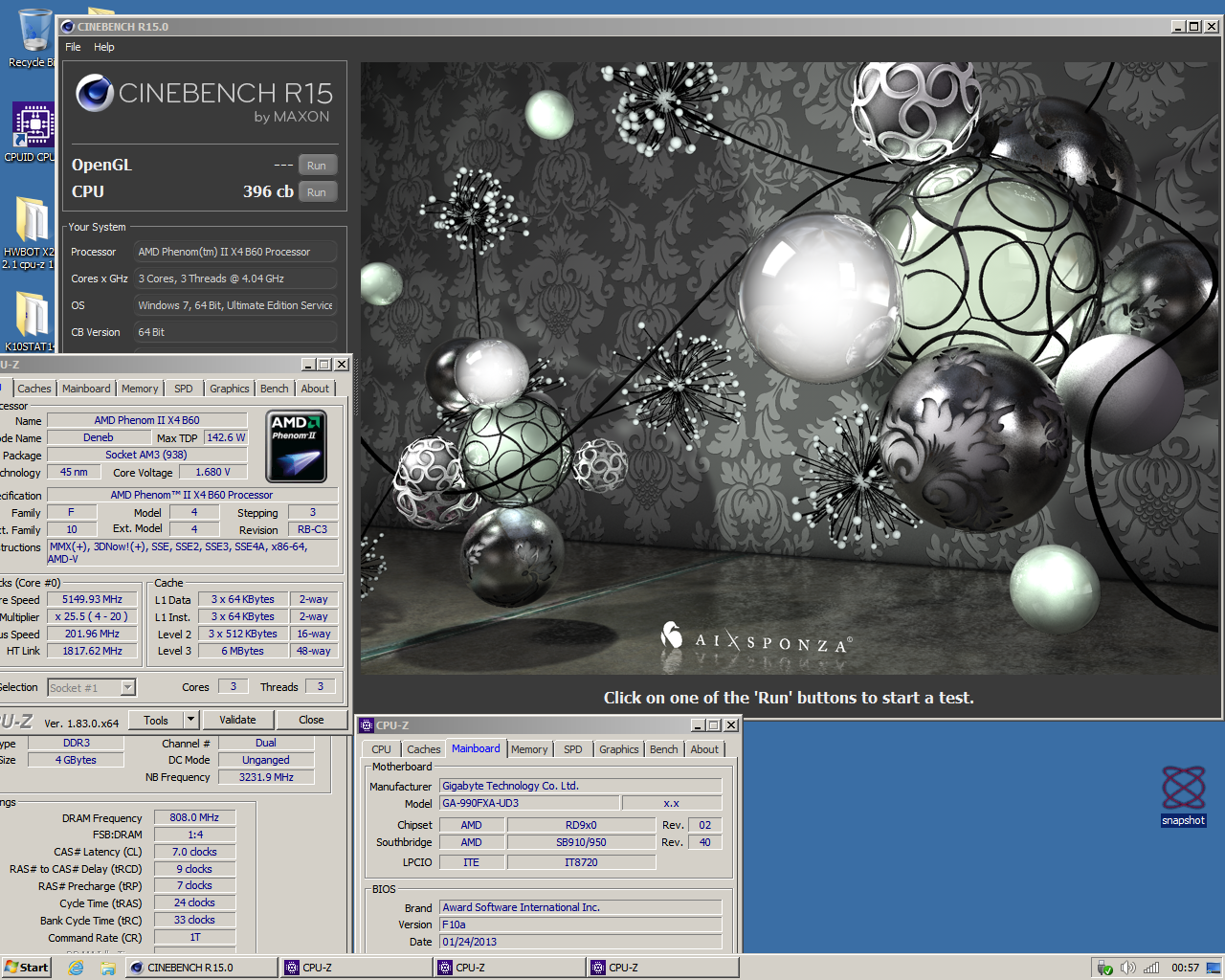Image resolution: width=1225 pixels, height=980 pixels.
Task: Click the Core Speed 5149.93 MHz value
Action: 92,599
